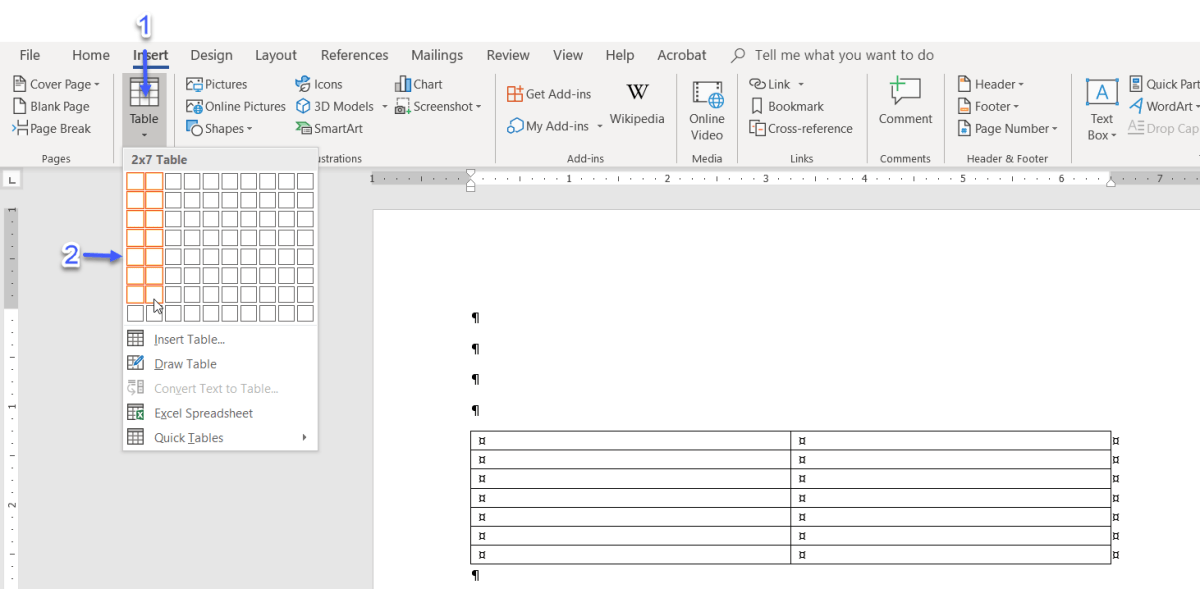Switch to the View tab
The width and height of the screenshot is (1200, 589).
coord(568,55)
